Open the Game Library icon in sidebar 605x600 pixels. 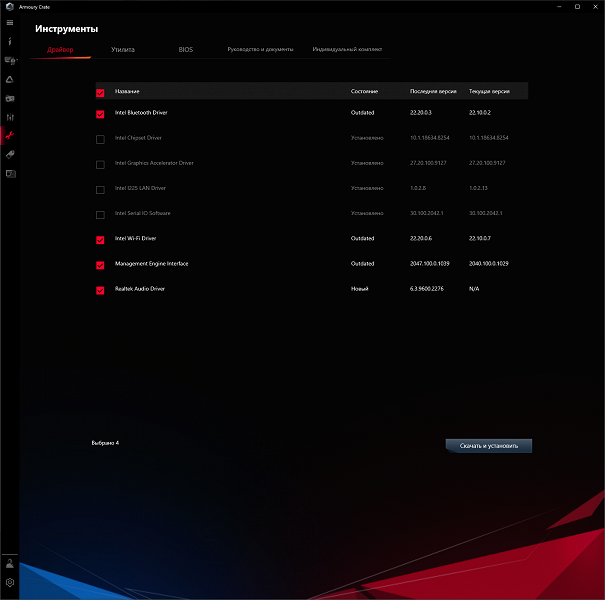point(10,99)
